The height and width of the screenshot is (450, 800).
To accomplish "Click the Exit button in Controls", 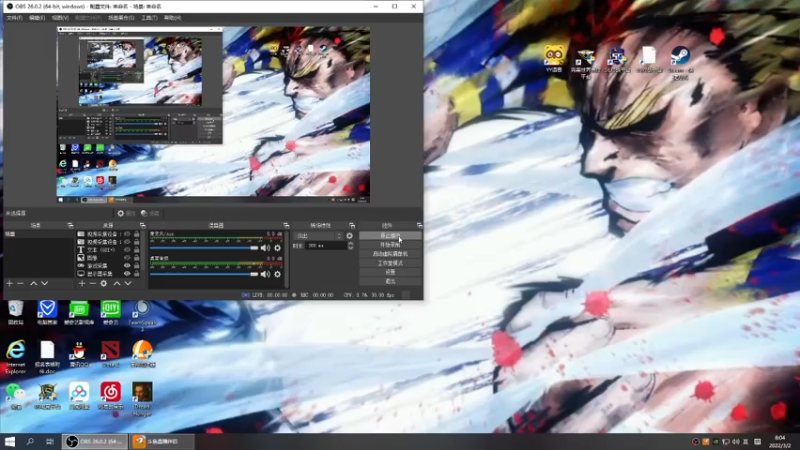I will coord(390,281).
